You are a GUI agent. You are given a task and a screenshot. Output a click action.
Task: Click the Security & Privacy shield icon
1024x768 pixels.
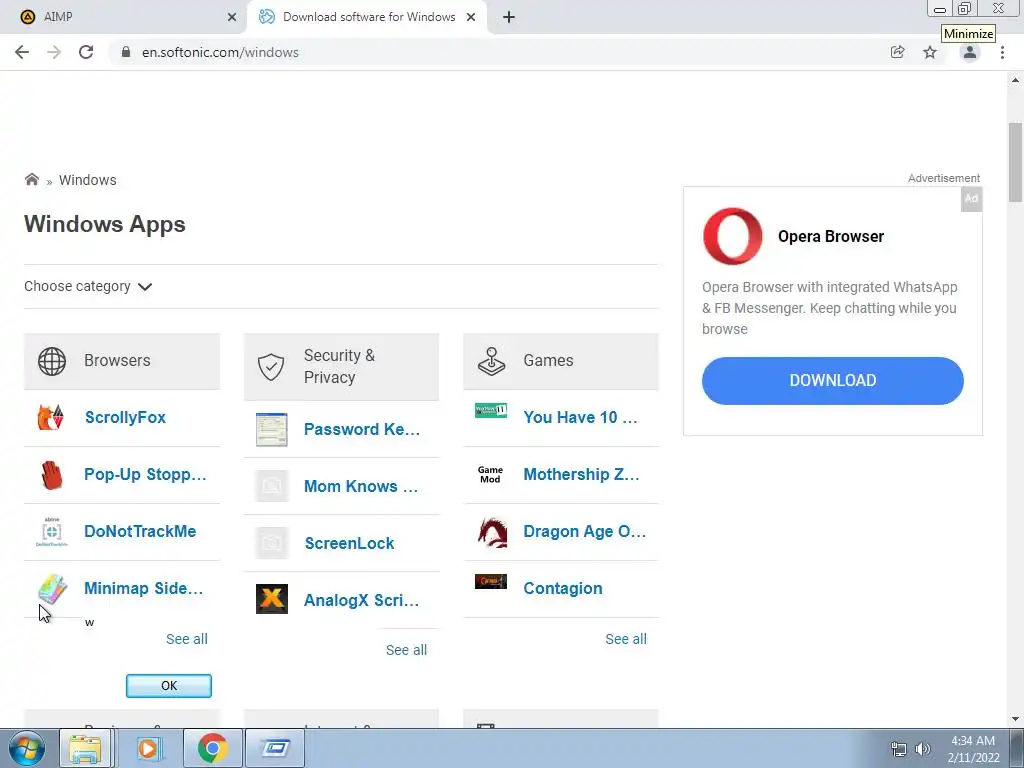tap(271, 367)
